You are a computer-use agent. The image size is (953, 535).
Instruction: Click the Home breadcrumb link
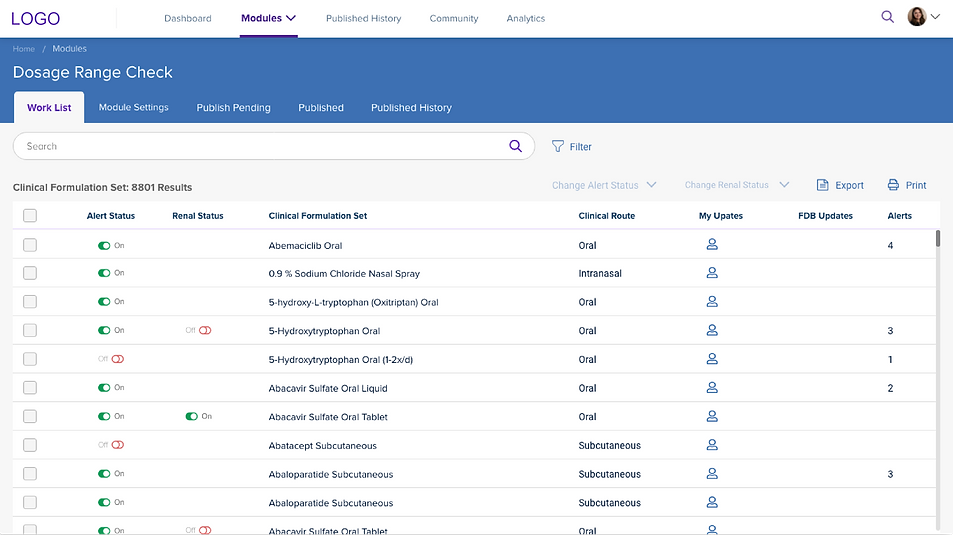click(x=24, y=49)
